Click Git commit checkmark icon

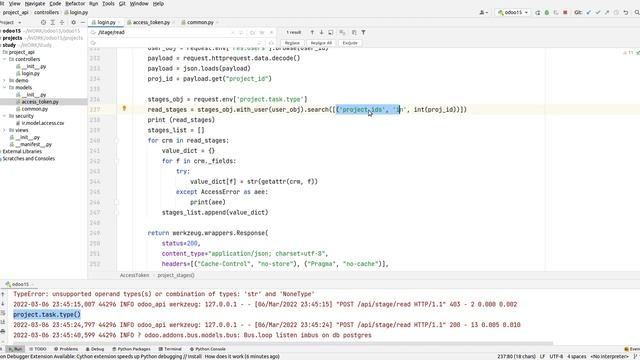click(x=598, y=13)
